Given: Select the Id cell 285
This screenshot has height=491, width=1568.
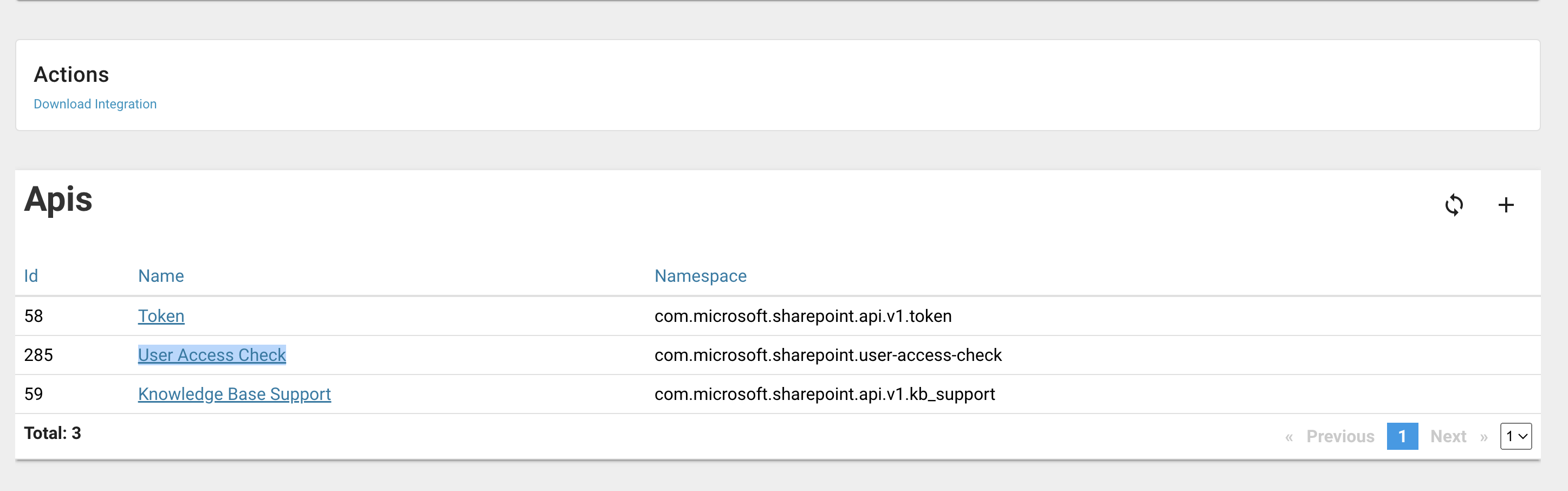Looking at the screenshot, I should pos(38,355).
